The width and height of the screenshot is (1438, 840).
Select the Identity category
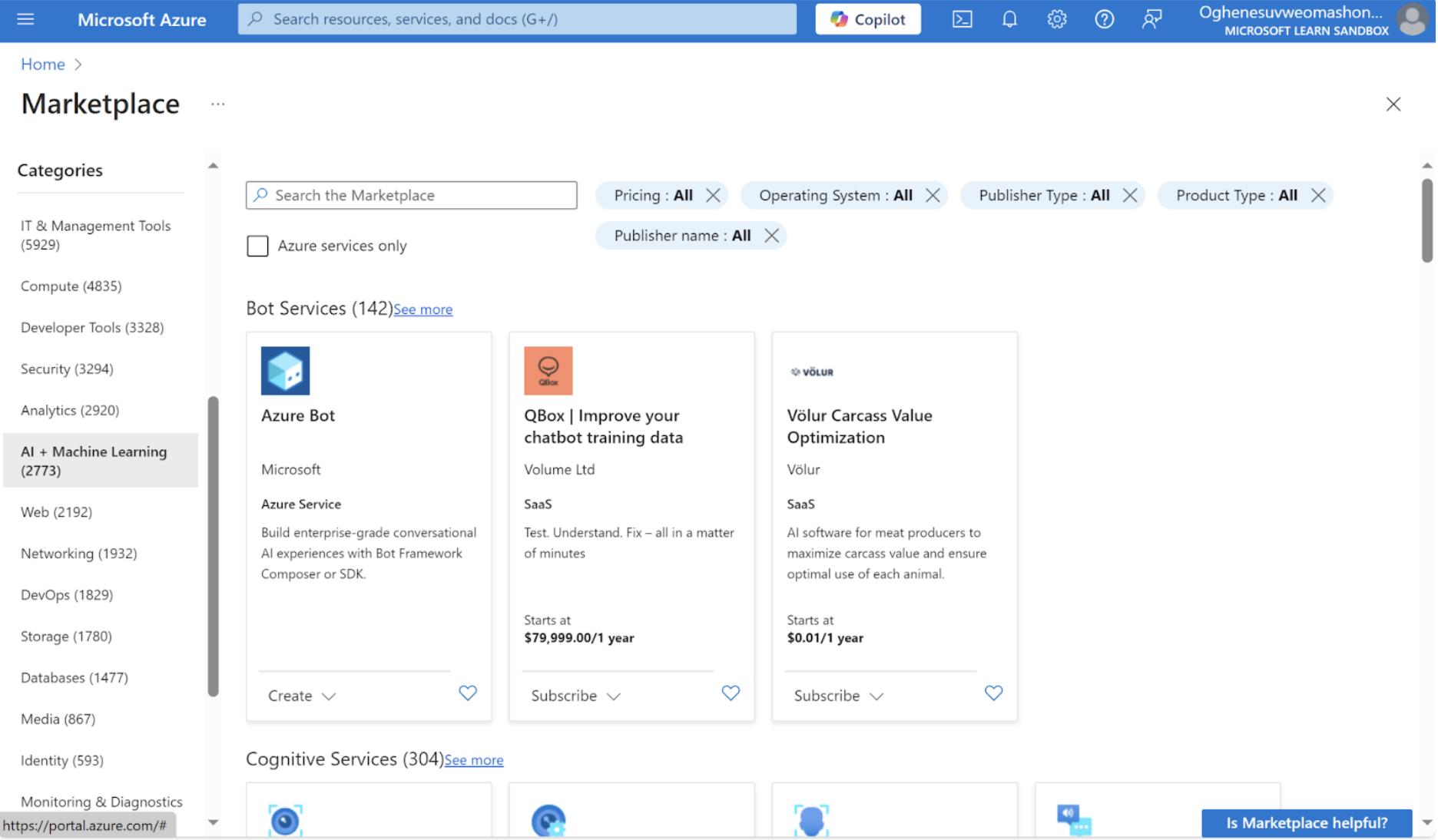[x=101, y=762]
